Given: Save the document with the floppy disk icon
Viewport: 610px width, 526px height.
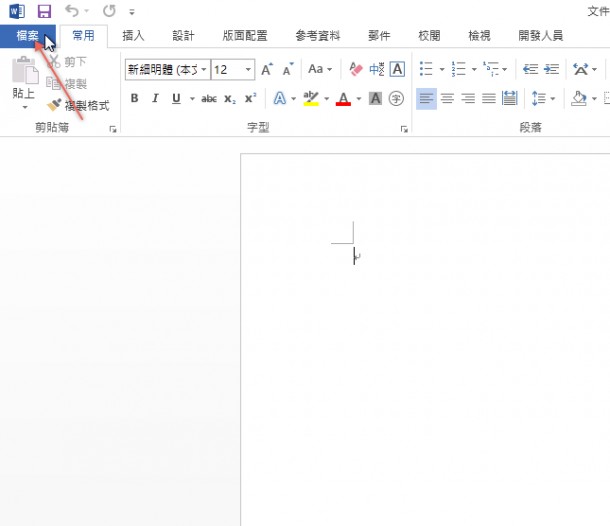Looking at the screenshot, I should pyautogui.click(x=44, y=11).
